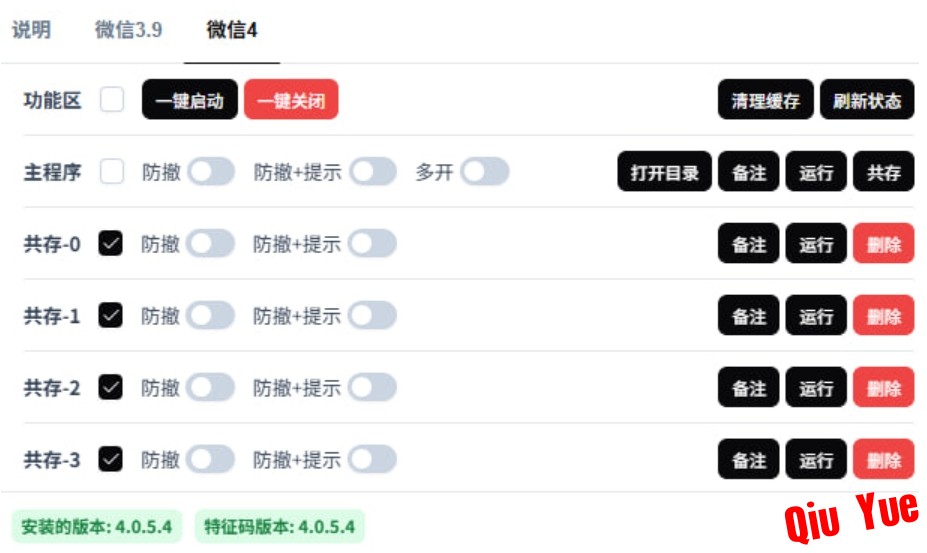Check the 功能区 select-all checkbox

click(x=112, y=99)
